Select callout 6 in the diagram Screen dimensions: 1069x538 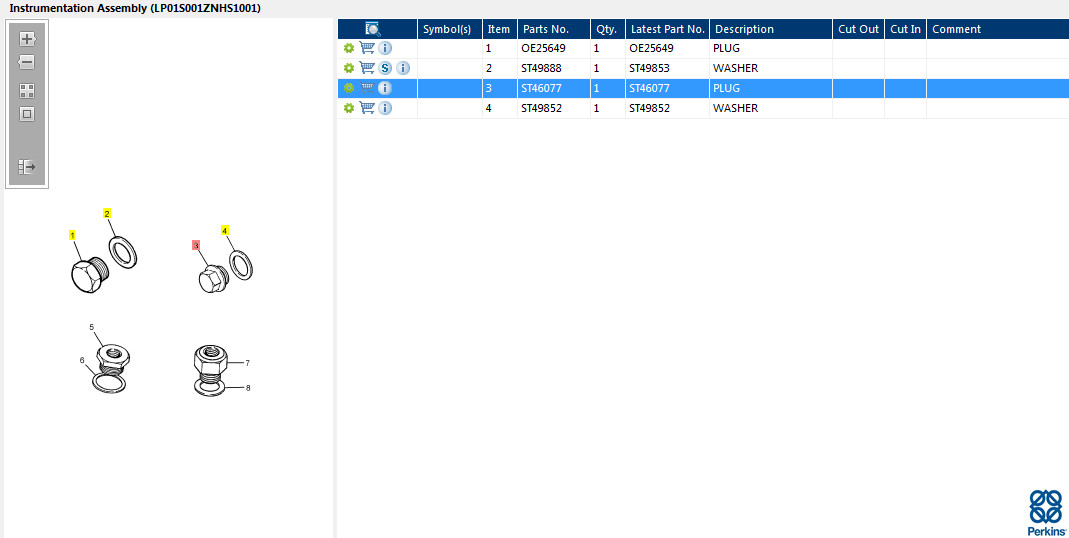click(x=82, y=360)
